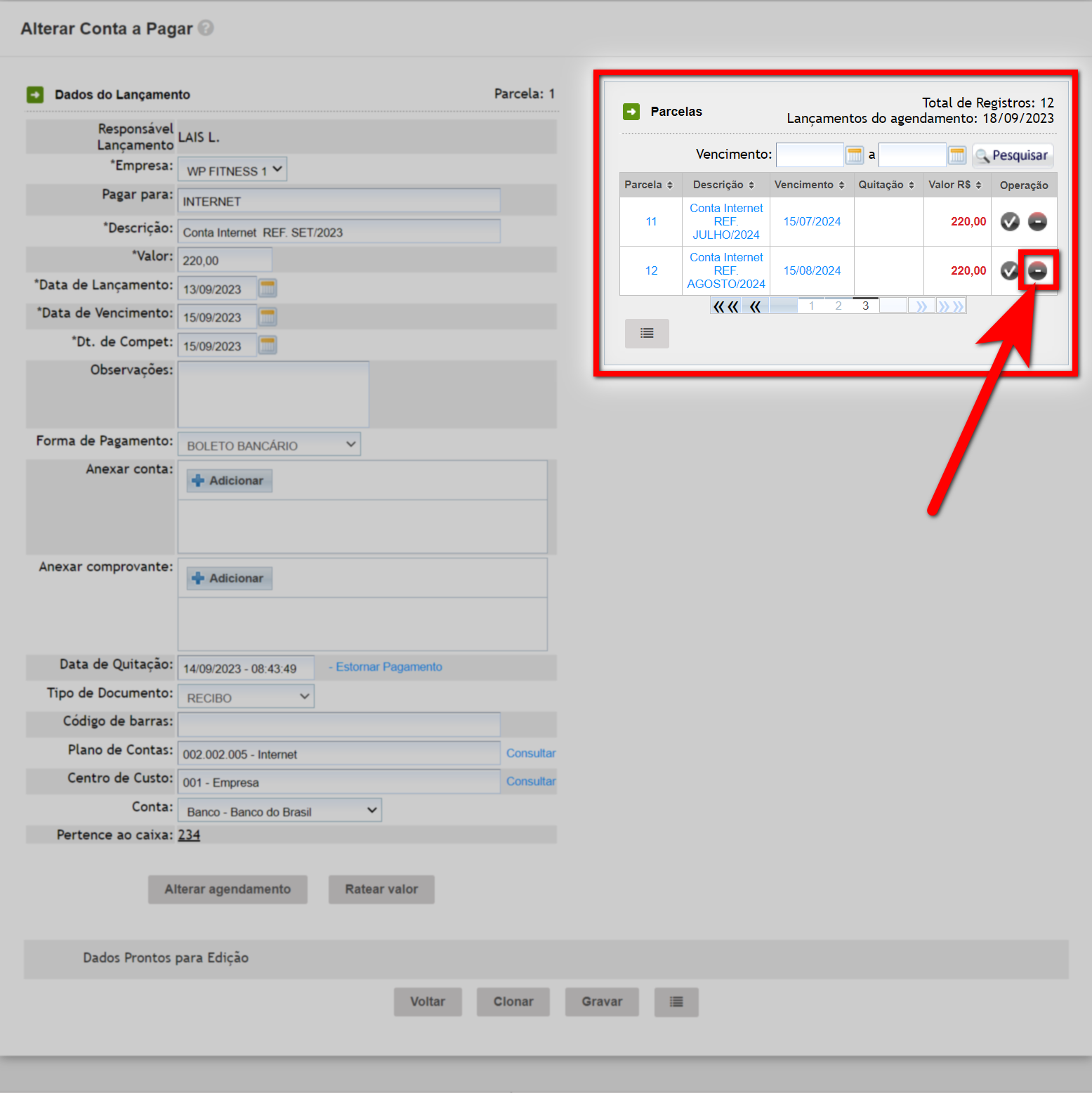Open Tipo de Documento dropdown

click(246, 697)
